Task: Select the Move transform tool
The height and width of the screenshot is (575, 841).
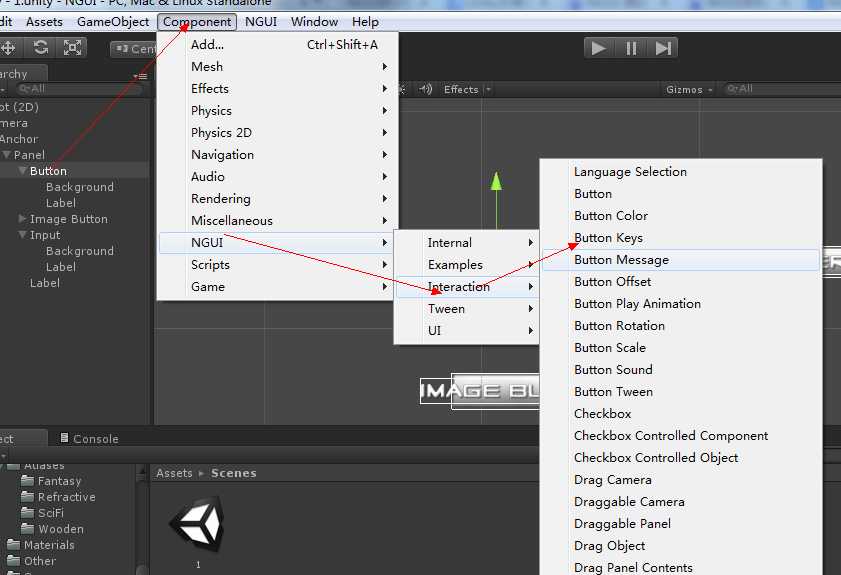Action: coord(8,48)
